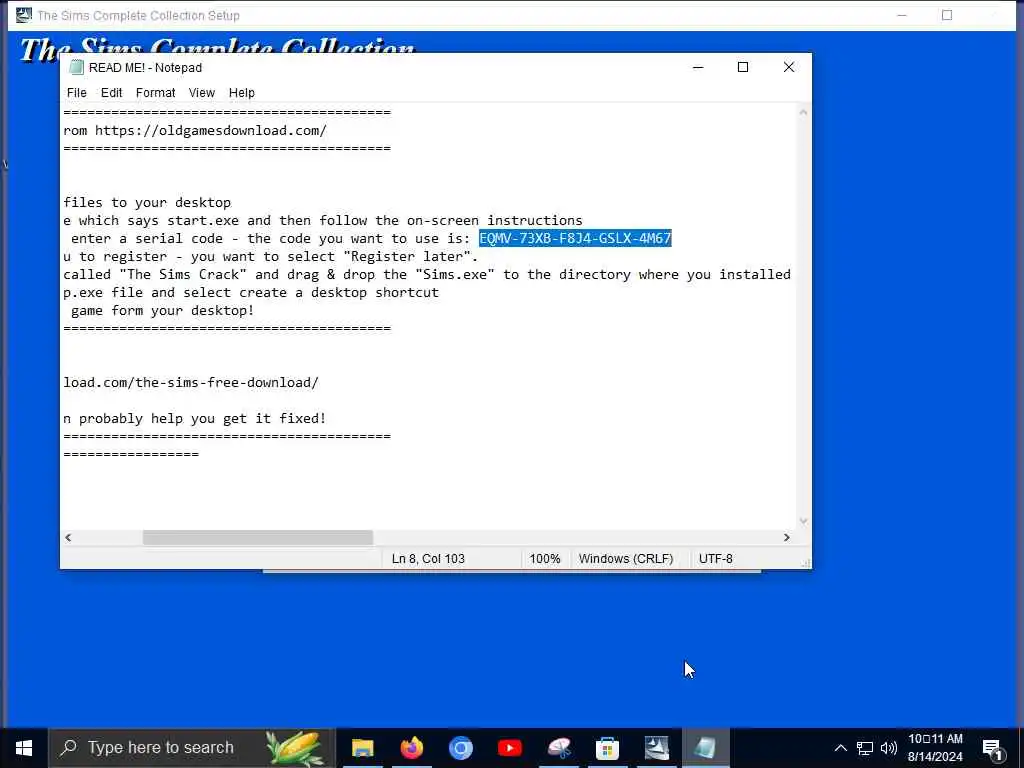Click the Sims Setup window title bar icon
The width and height of the screenshot is (1024, 768).
coord(24,15)
